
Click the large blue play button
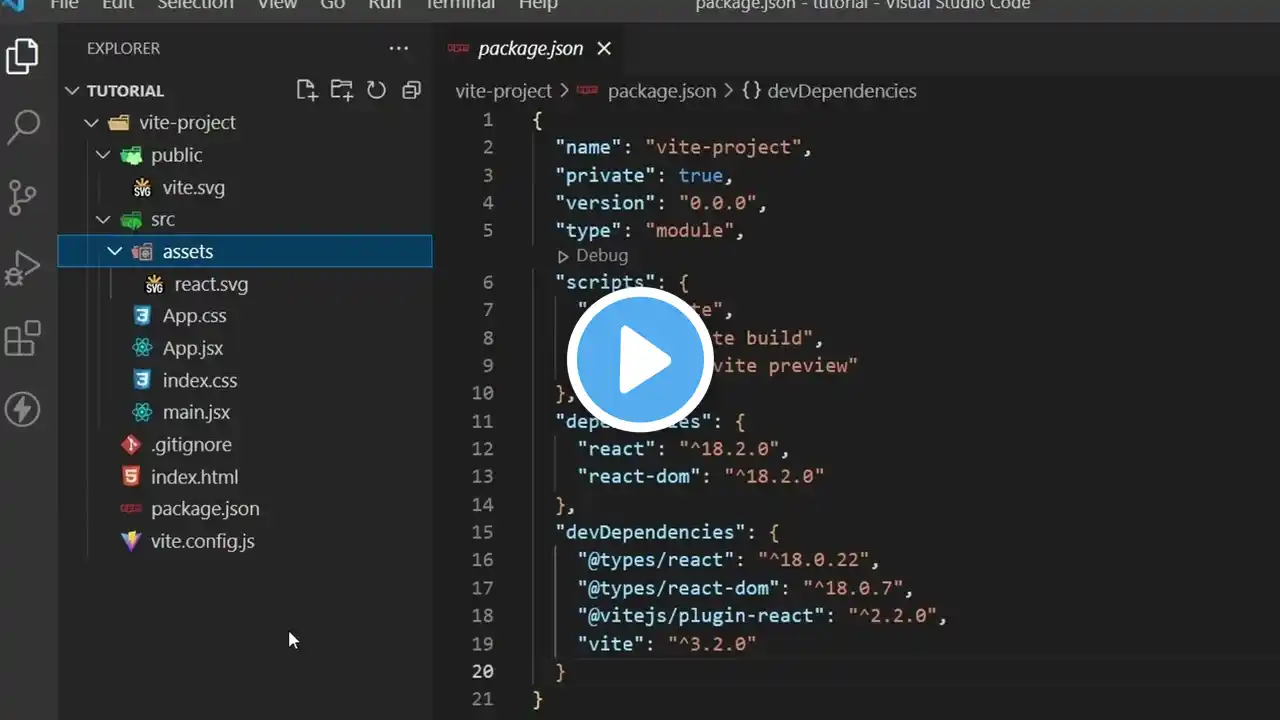click(640, 359)
